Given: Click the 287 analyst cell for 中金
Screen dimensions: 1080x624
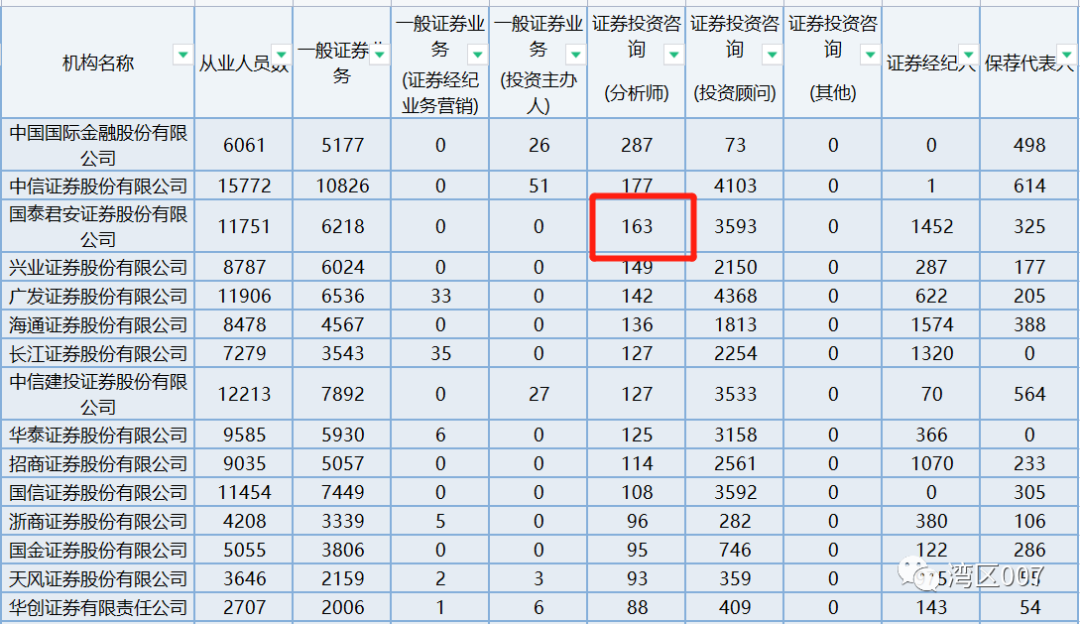Looking at the screenshot, I should 637,145.
